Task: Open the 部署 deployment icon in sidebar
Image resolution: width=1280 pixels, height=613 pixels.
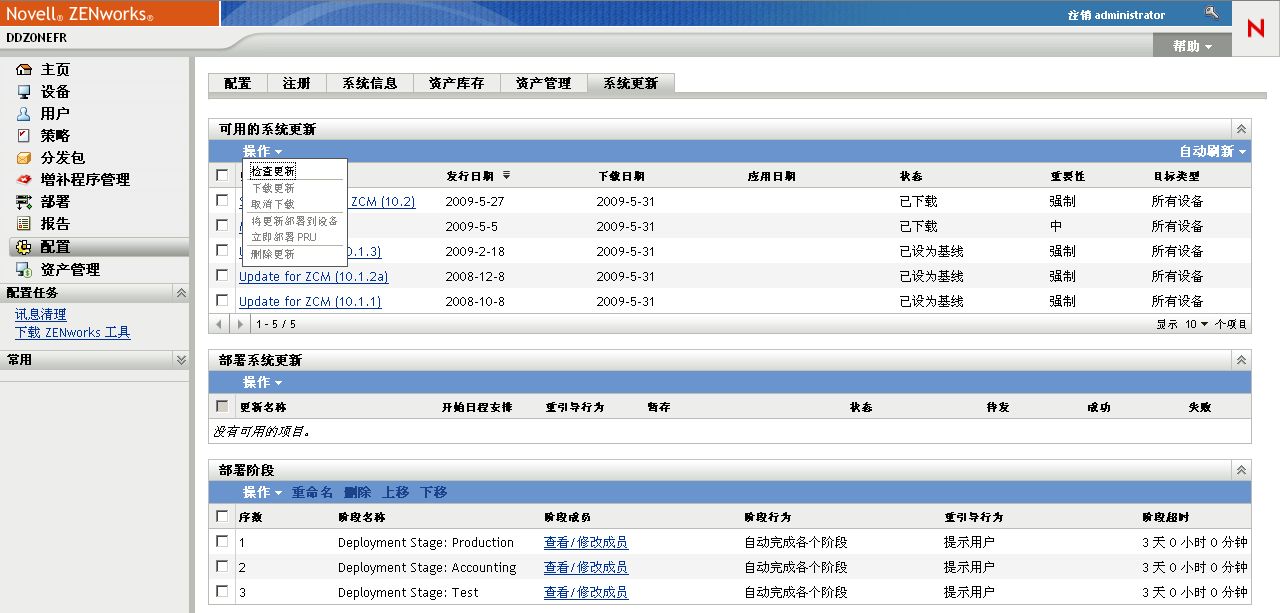Action: pyautogui.click(x=24, y=202)
